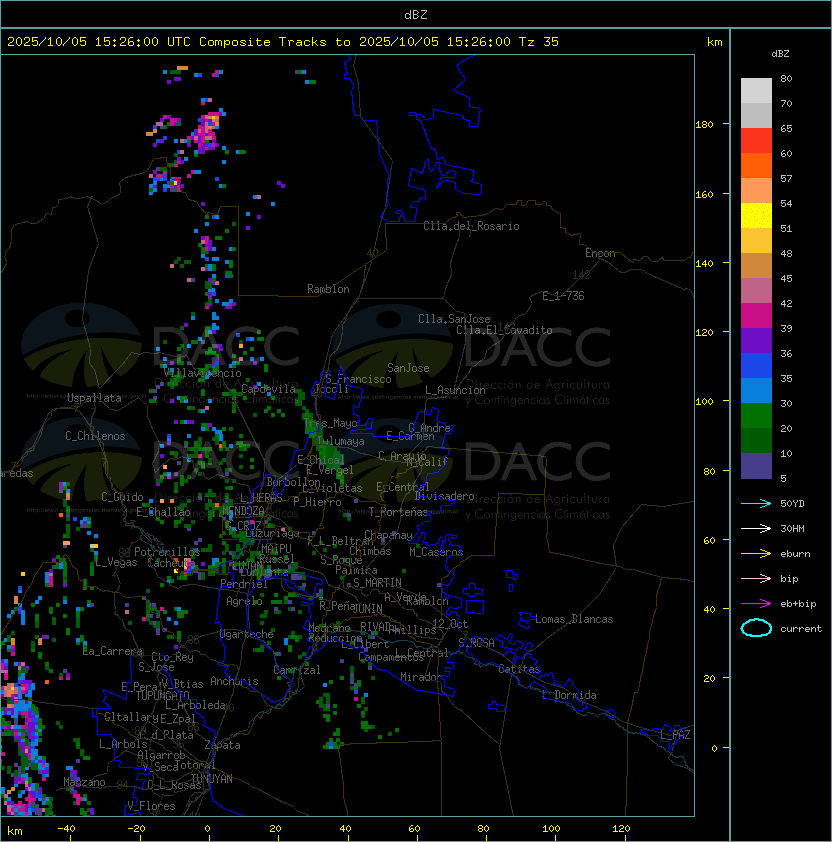Click the Ramblon label near the top
832x842 pixels.
(x=328, y=289)
